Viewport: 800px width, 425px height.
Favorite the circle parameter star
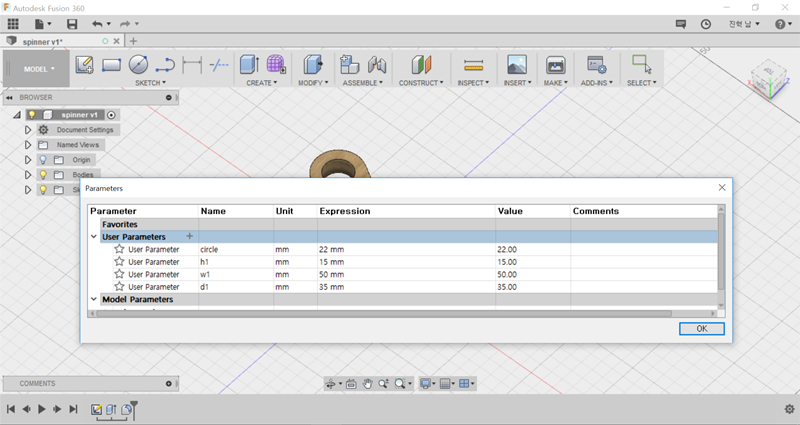click(119, 249)
